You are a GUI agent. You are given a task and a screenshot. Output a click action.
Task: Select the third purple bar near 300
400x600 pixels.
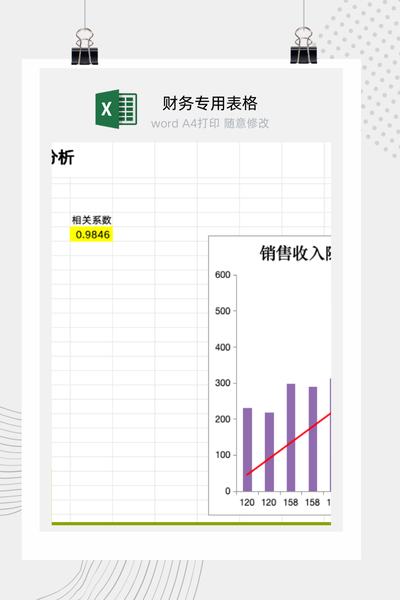click(x=291, y=437)
